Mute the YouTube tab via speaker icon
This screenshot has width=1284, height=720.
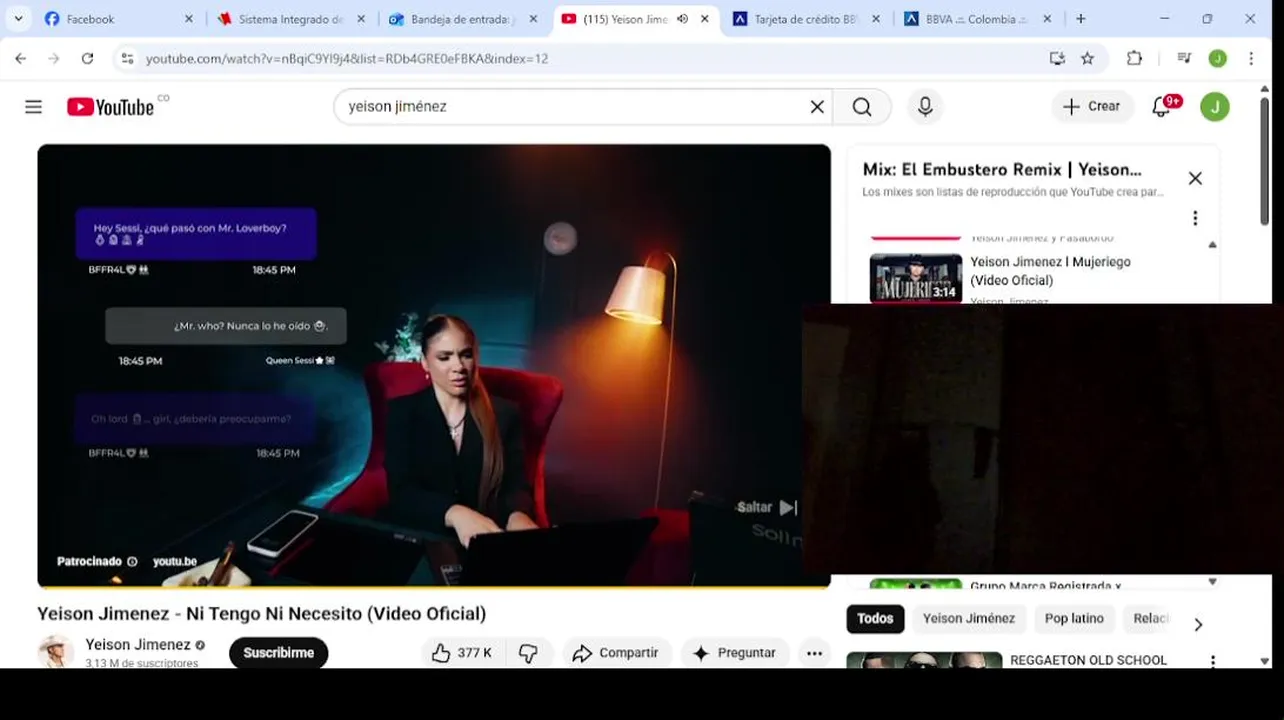682,19
